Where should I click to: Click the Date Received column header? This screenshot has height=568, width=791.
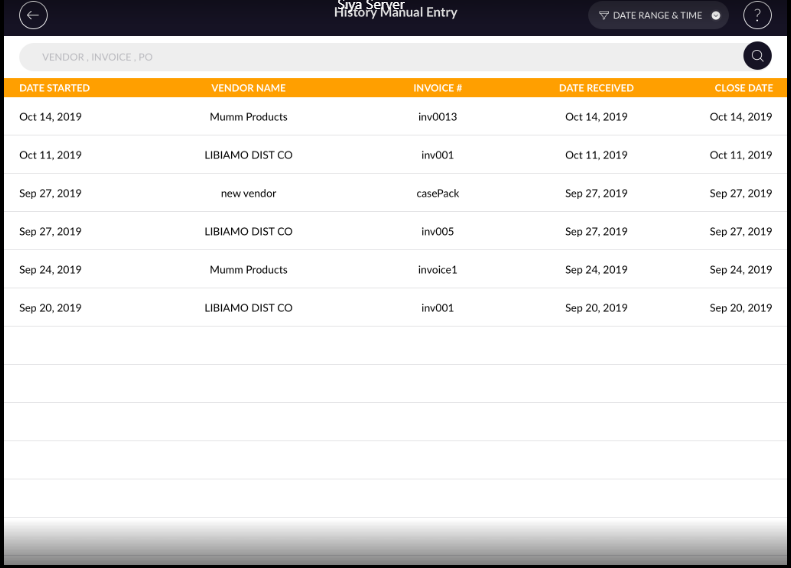click(x=596, y=88)
